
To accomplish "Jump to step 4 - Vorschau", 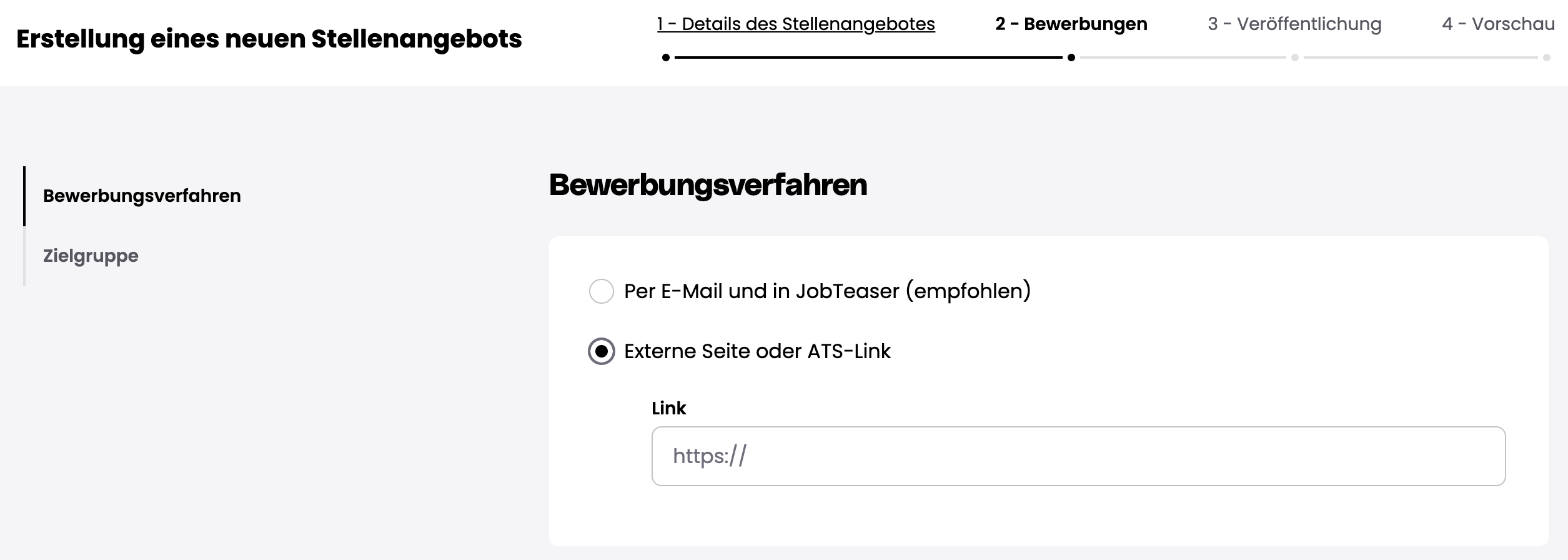I will coord(1498,24).
